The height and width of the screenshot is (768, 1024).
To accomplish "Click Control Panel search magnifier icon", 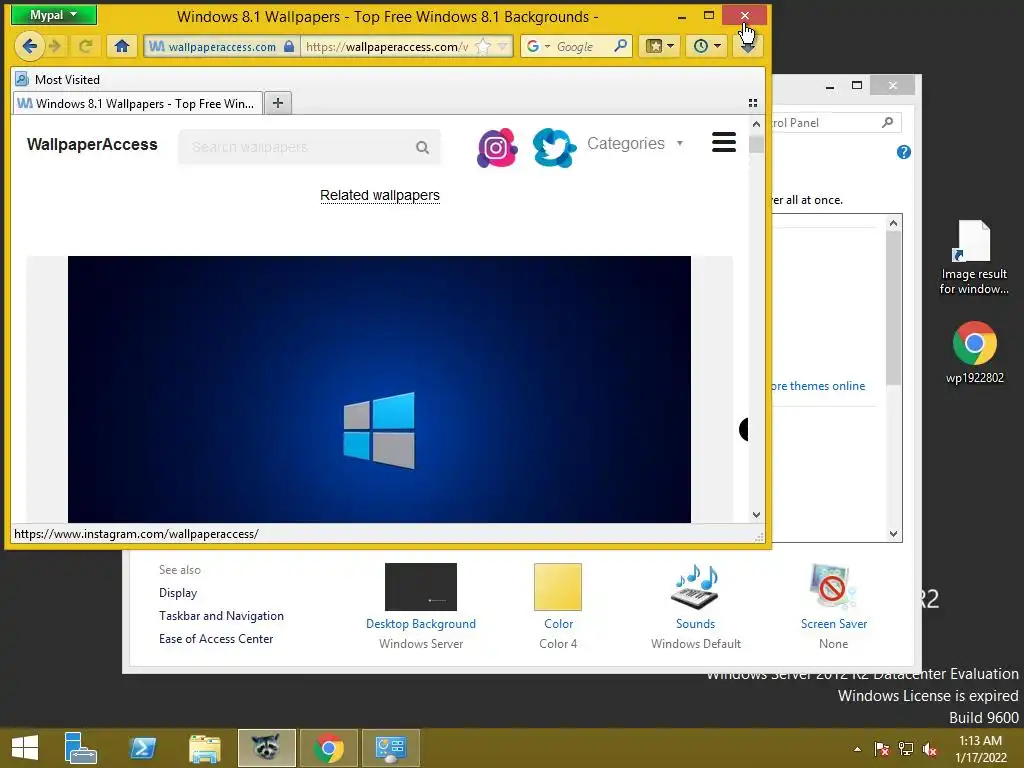I will point(888,122).
